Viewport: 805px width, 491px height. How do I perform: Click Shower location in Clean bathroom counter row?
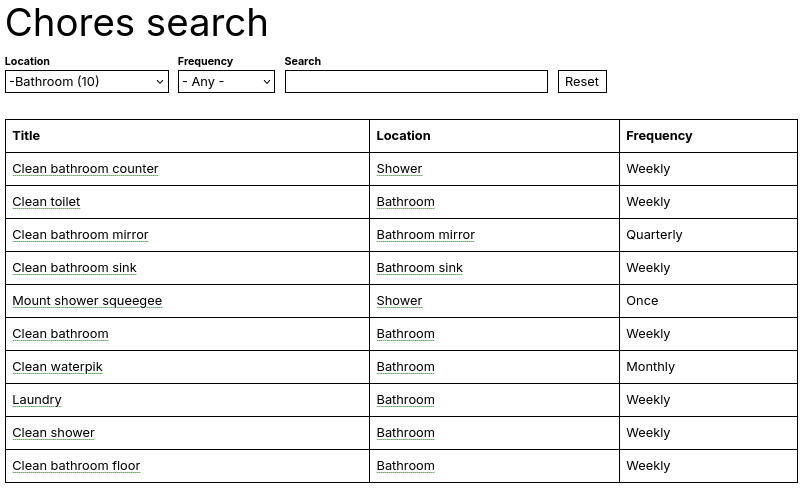399,169
